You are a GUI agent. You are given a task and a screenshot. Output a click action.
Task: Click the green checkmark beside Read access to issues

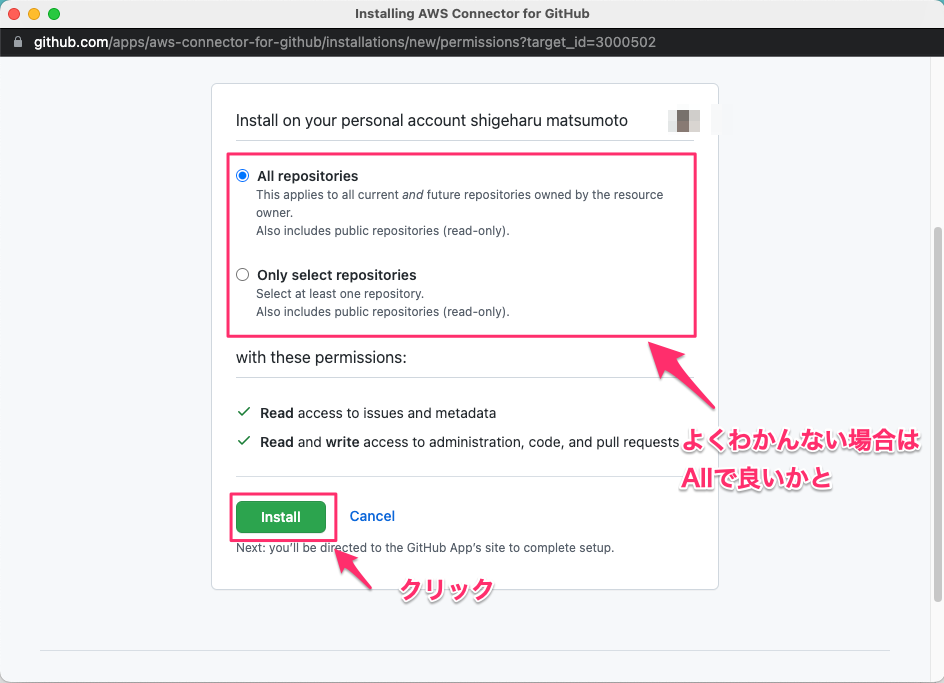point(244,412)
